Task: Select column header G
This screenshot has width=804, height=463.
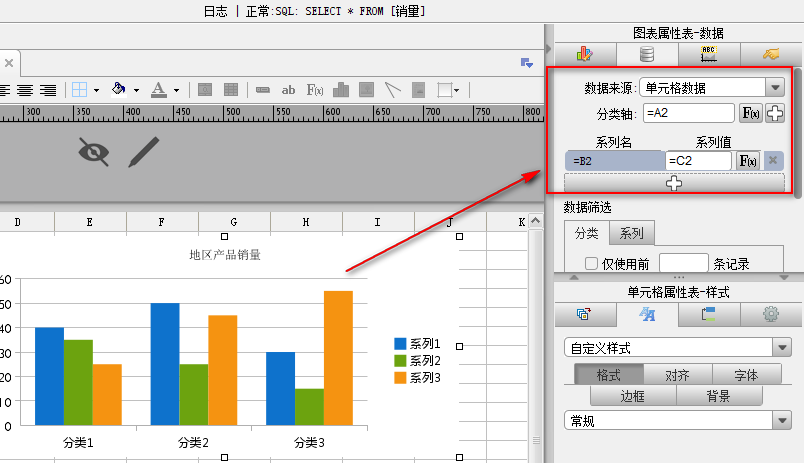Action: click(234, 222)
